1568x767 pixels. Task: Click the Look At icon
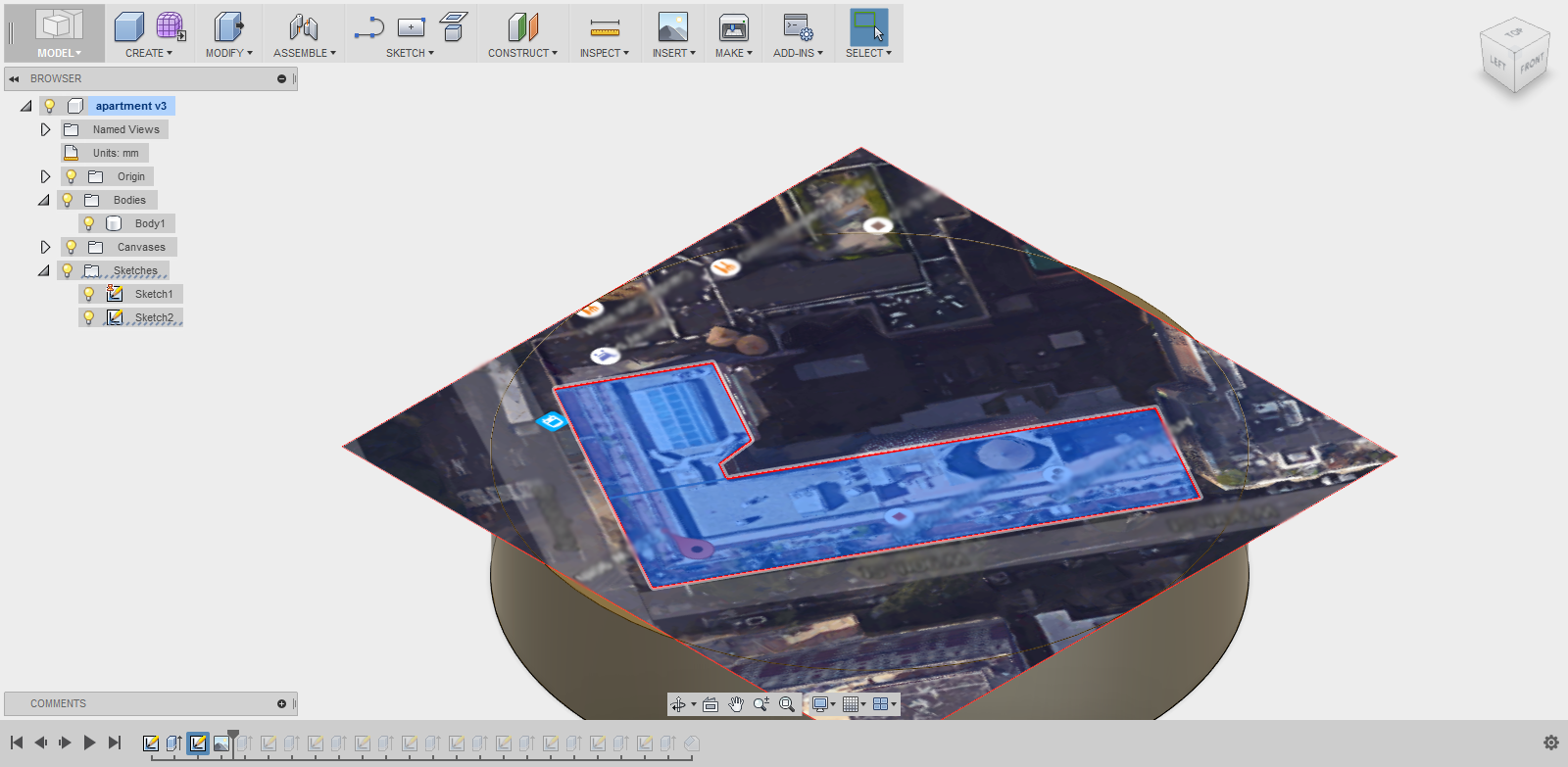[x=710, y=704]
